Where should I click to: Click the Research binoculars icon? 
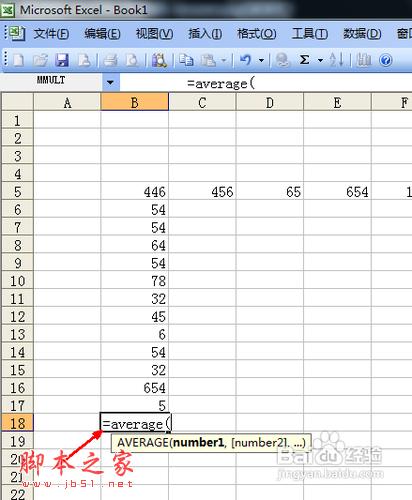point(159,60)
